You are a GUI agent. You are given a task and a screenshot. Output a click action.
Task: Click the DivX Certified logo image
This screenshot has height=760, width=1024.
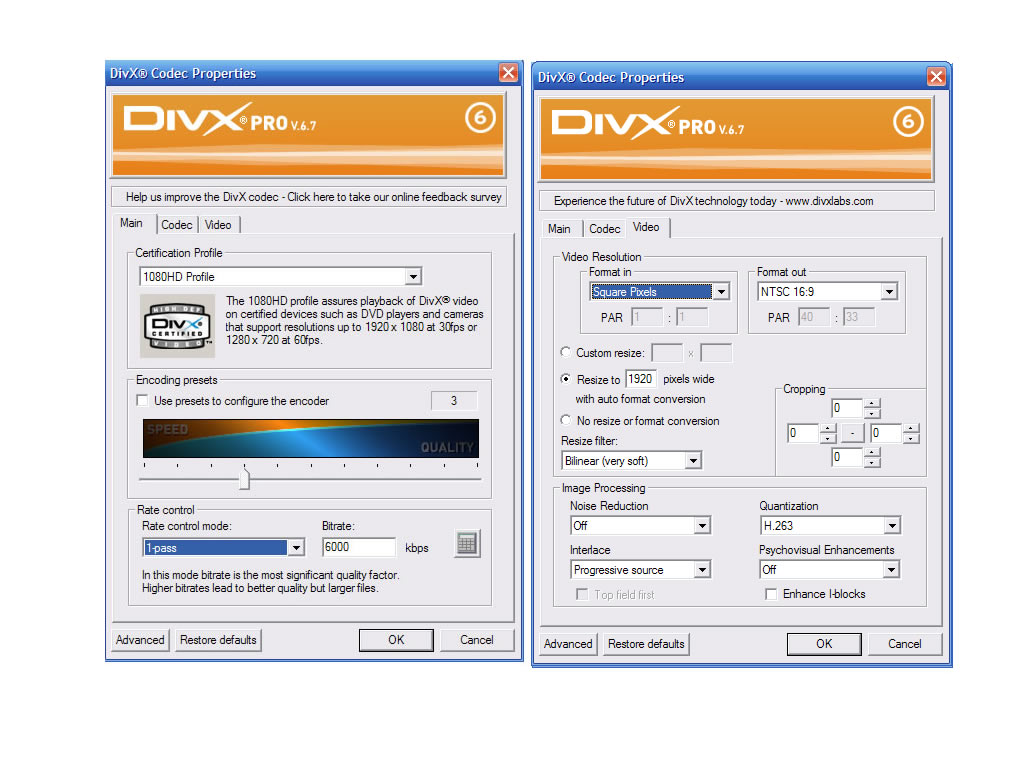[x=178, y=325]
